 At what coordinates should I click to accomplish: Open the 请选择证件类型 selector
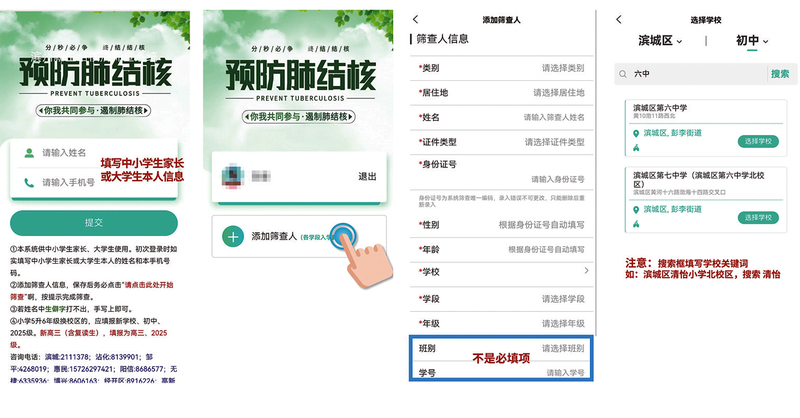coord(555,142)
